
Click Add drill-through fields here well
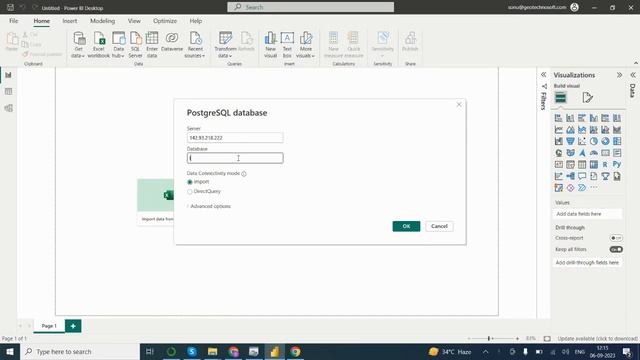click(588, 263)
